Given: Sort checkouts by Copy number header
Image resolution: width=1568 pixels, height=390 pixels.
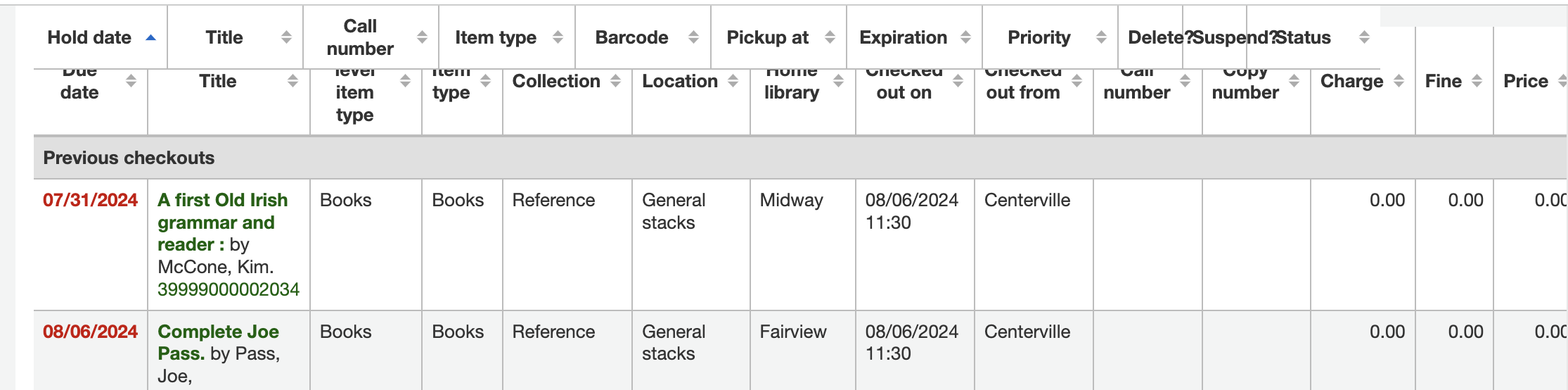Looking at the screenshot, I should [1245, 92].
